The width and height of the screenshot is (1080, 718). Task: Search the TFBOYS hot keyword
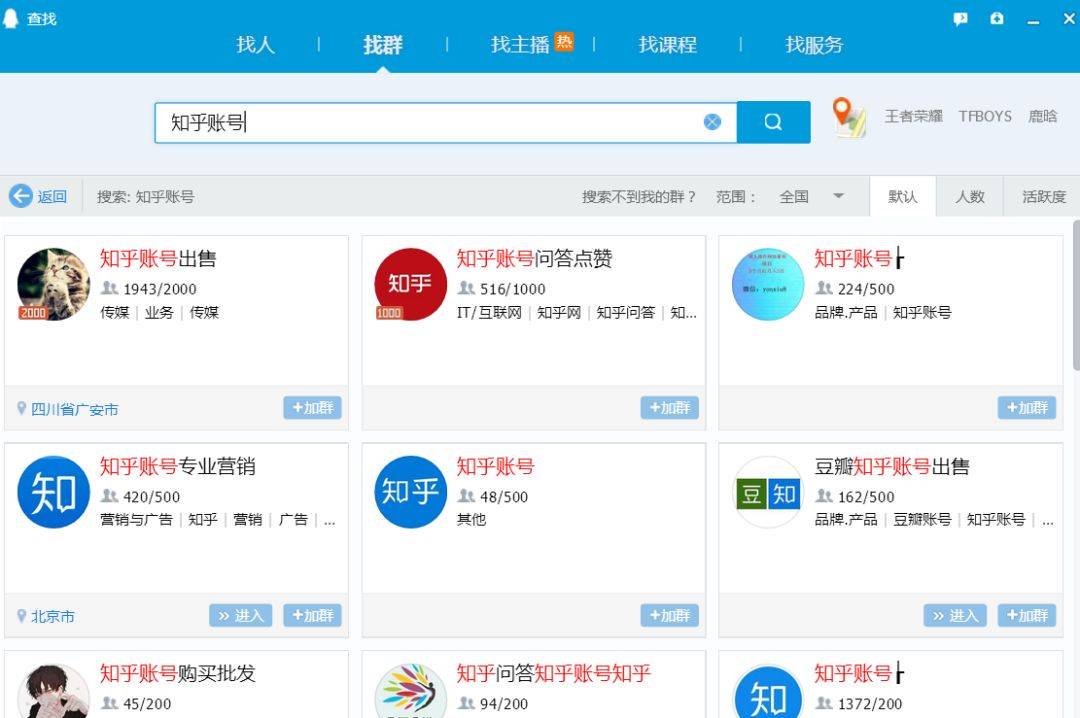985,116
